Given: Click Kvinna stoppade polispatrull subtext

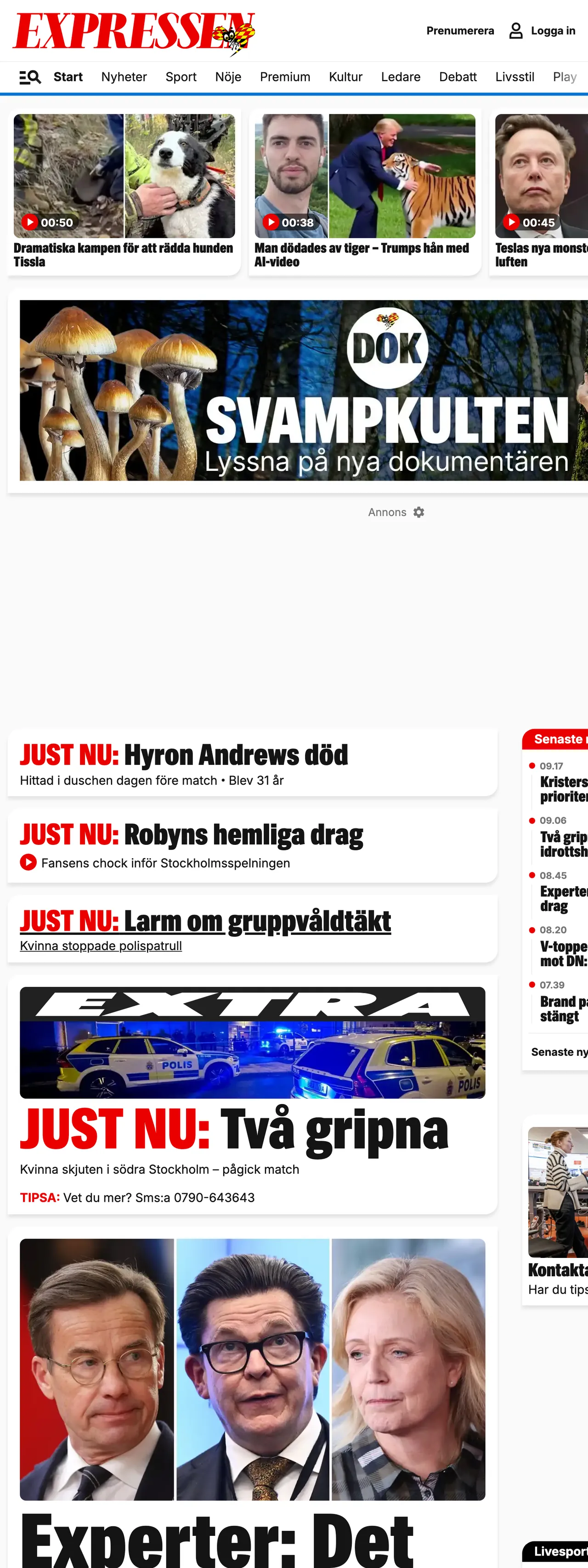Looking at the screenshot, I should tap(101, 946).
